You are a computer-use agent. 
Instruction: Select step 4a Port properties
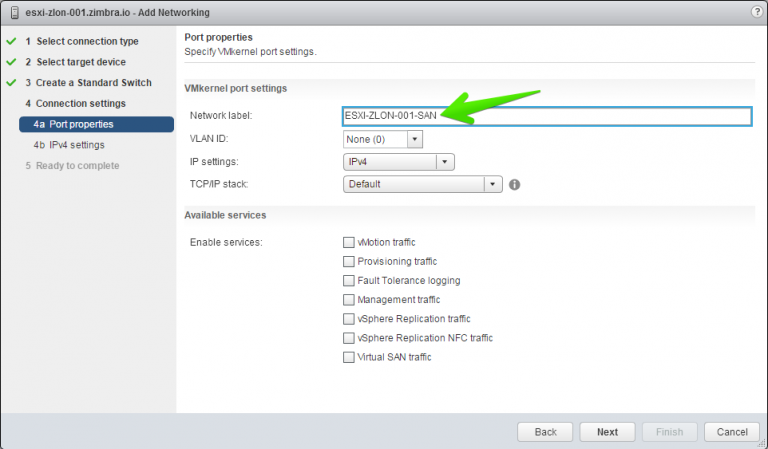click(96, 124)
